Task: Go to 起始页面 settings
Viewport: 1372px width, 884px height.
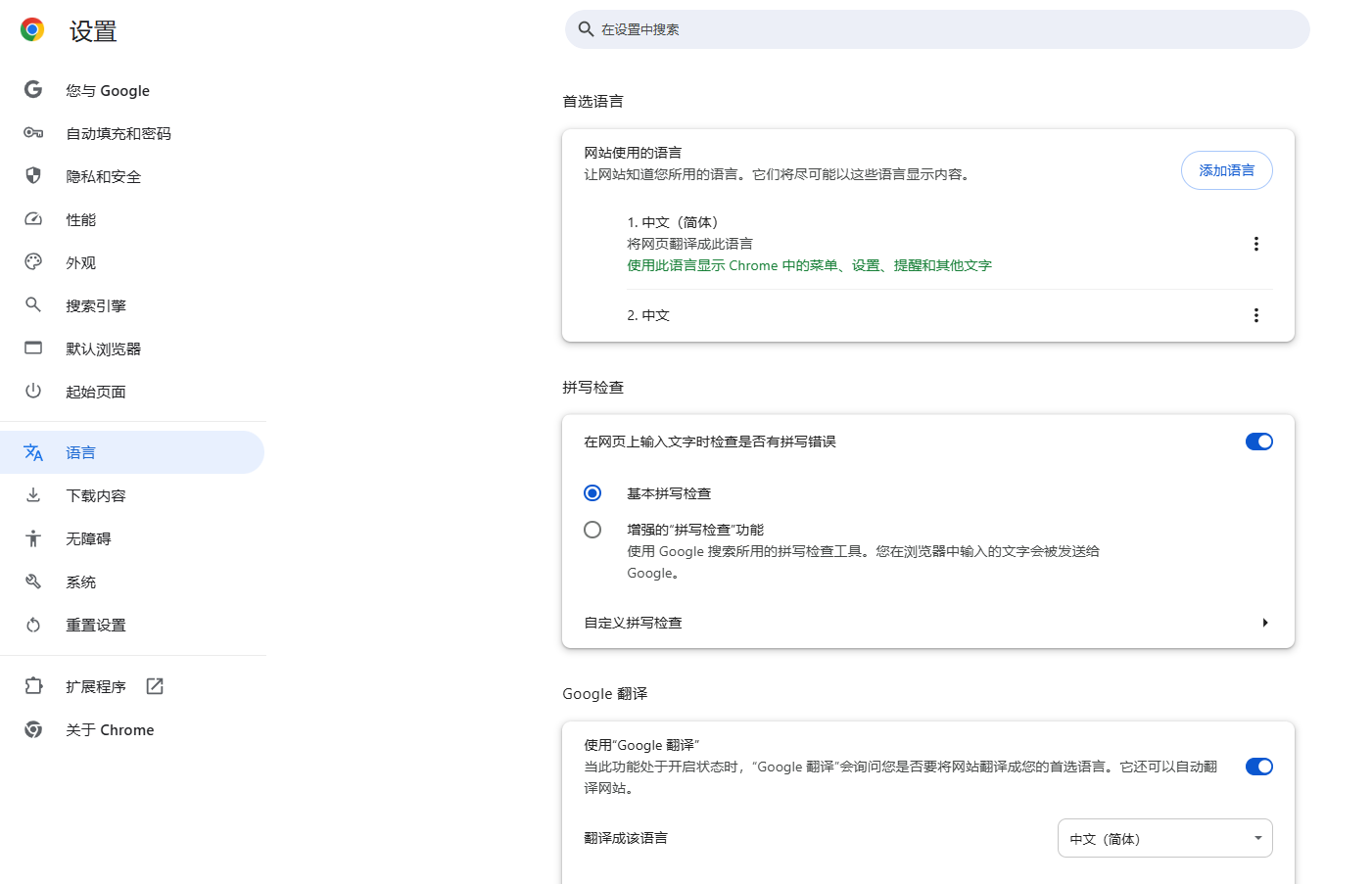Action: [132, 392]
